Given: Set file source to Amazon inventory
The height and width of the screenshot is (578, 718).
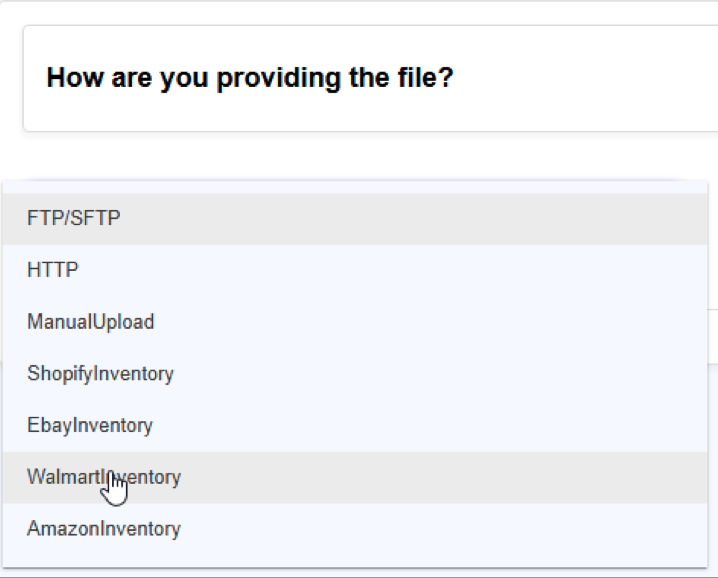Looking at the screenshot, I should (x=355, y=529).
